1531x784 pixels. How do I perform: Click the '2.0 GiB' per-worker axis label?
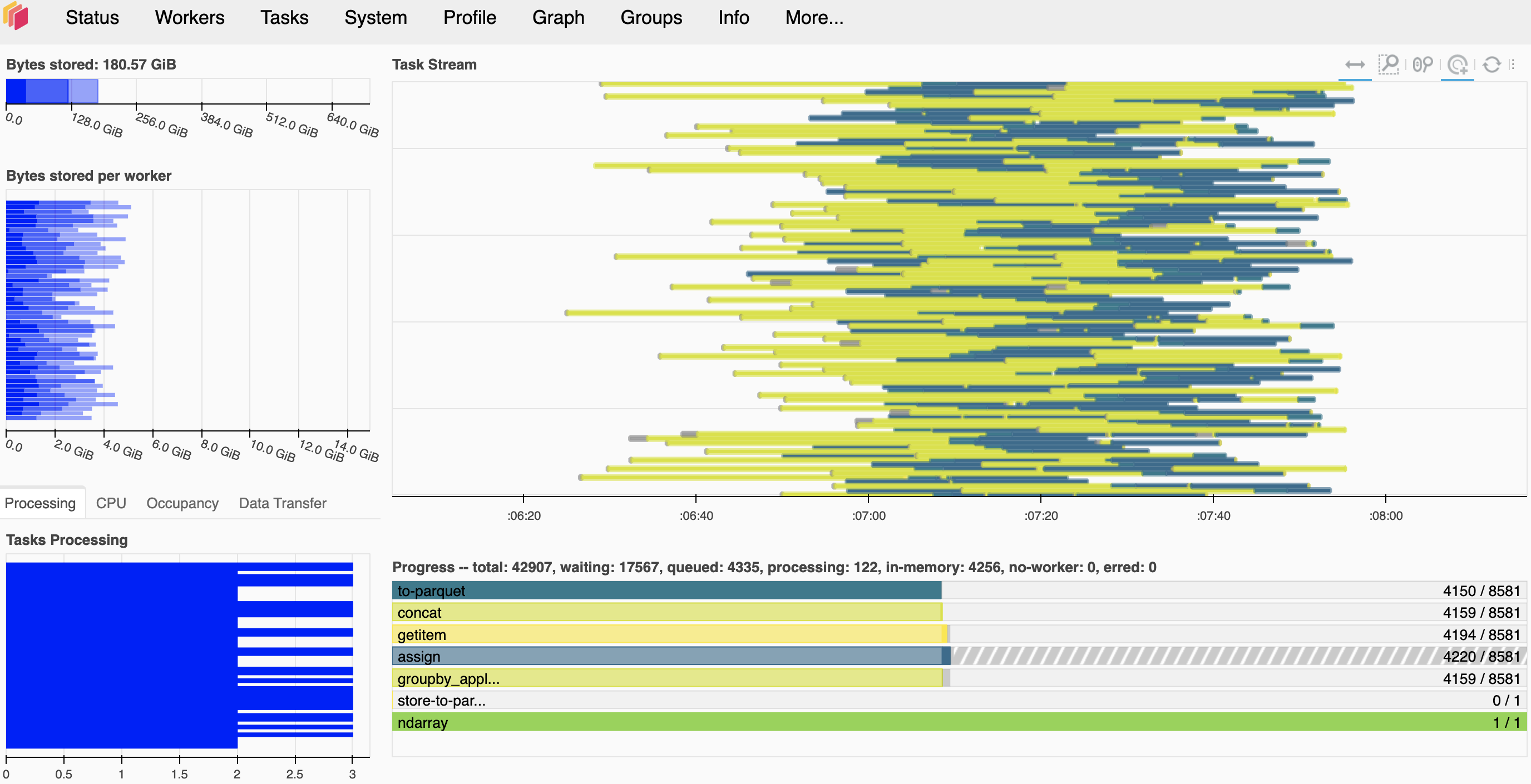[x=73, y=450]
